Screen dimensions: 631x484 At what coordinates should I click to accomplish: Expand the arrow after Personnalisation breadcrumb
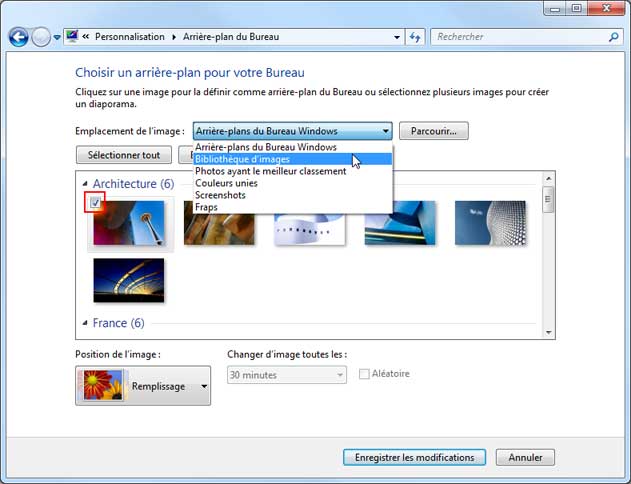[x=174, y=37]
